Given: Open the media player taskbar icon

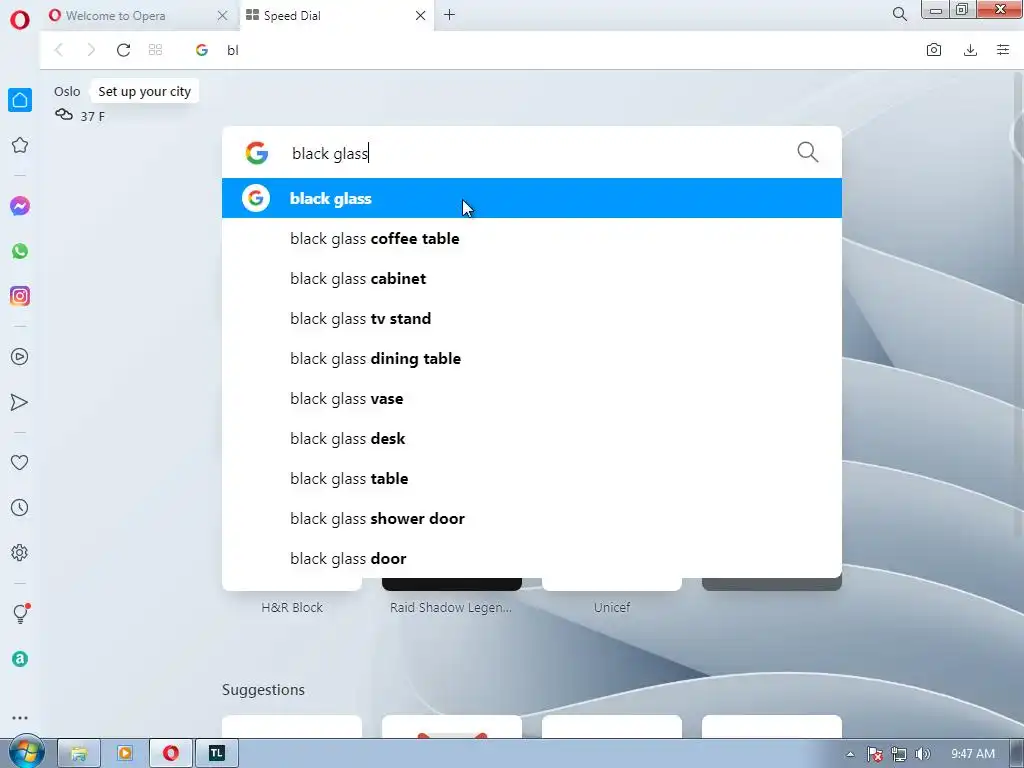Looking at the screenshot, I should click(x=125, y=753).
